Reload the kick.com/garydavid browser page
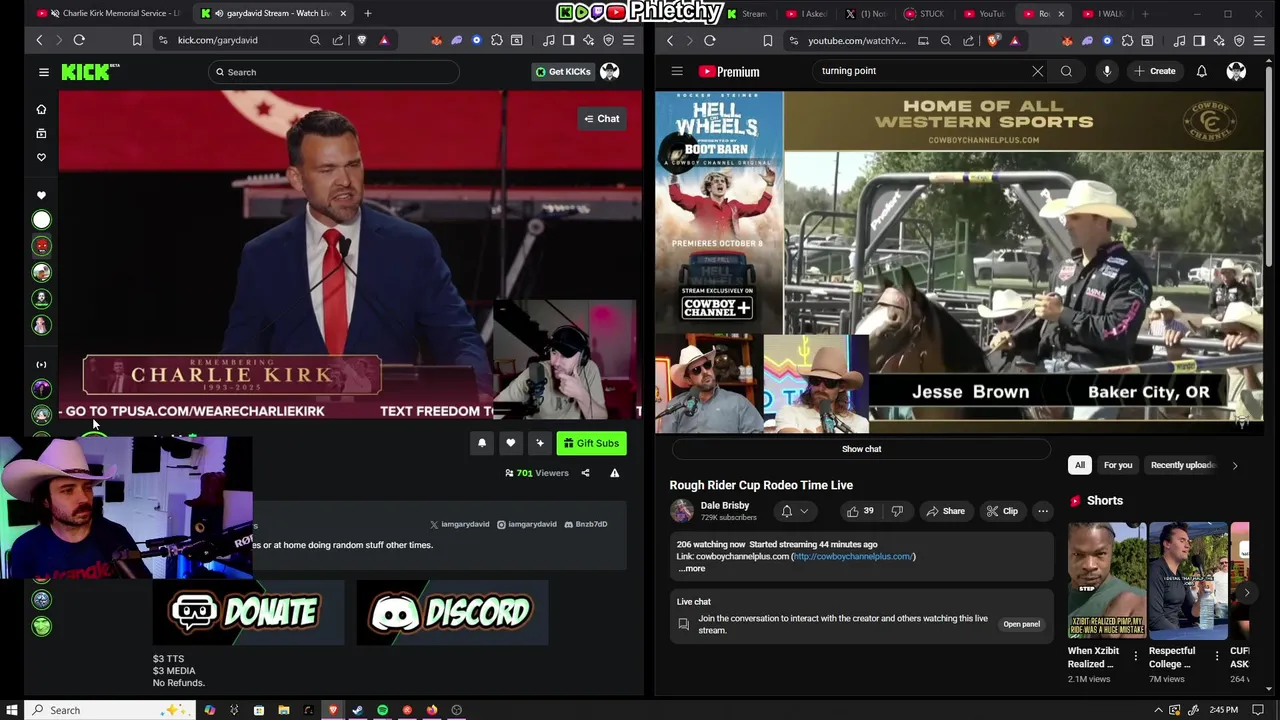The height and width of the screenshot is (720, 1280). click(79, 40)
